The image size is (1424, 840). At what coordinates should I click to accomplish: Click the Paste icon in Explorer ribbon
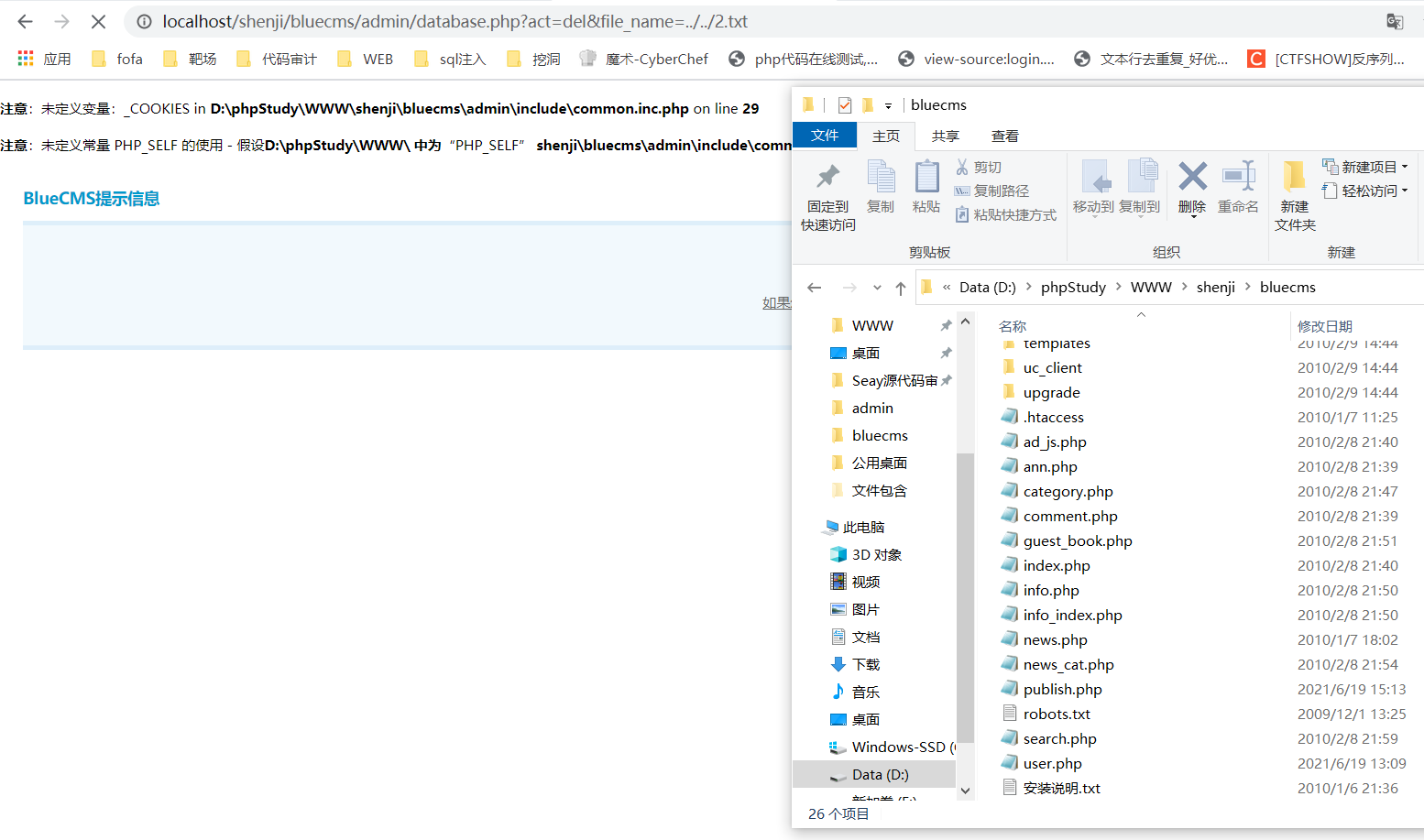[926, 188]
